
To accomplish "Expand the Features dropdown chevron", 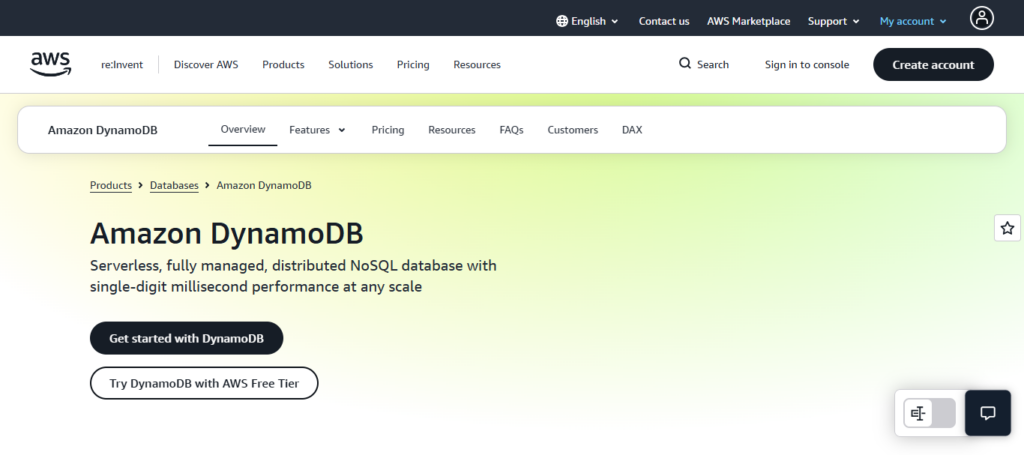I will 342,130.
